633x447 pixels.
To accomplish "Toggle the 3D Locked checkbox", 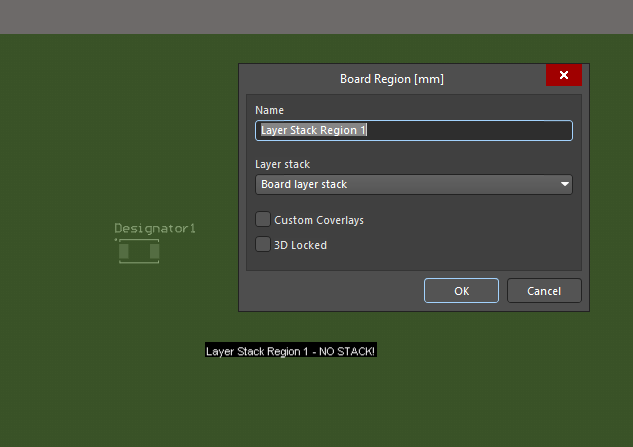I will click(263, 244).
